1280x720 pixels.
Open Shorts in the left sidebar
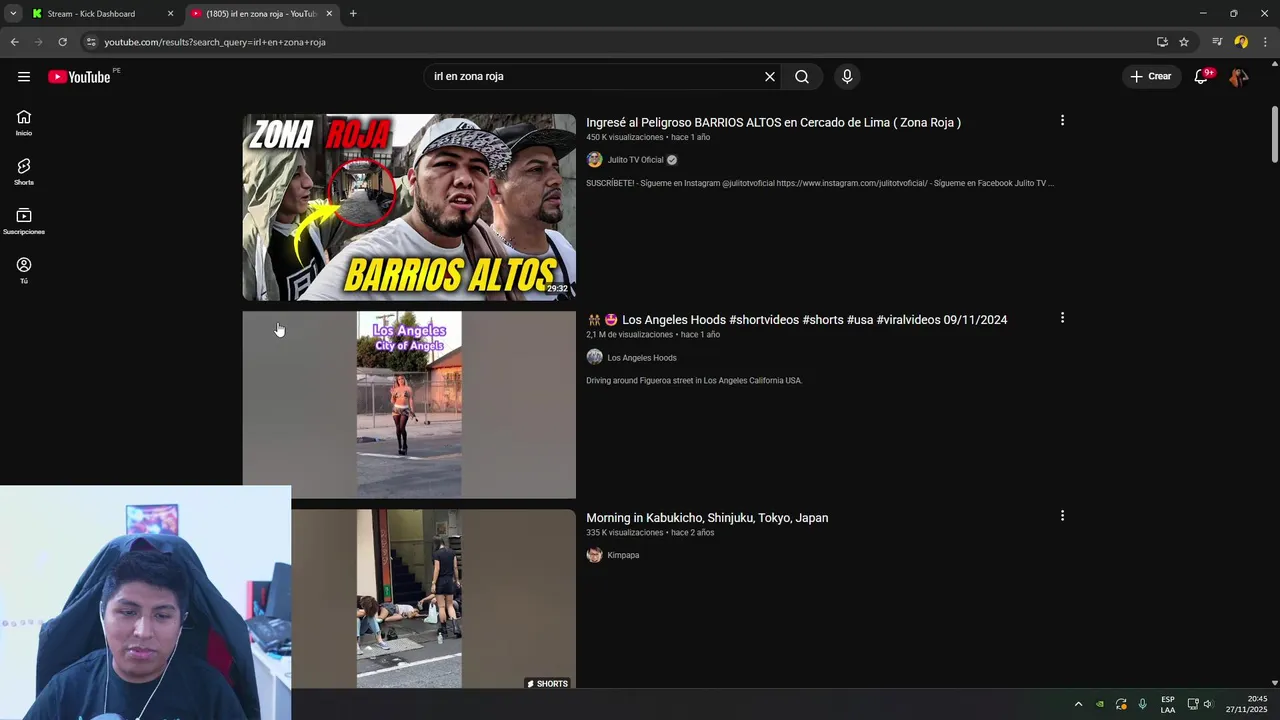tap(24, 172)
